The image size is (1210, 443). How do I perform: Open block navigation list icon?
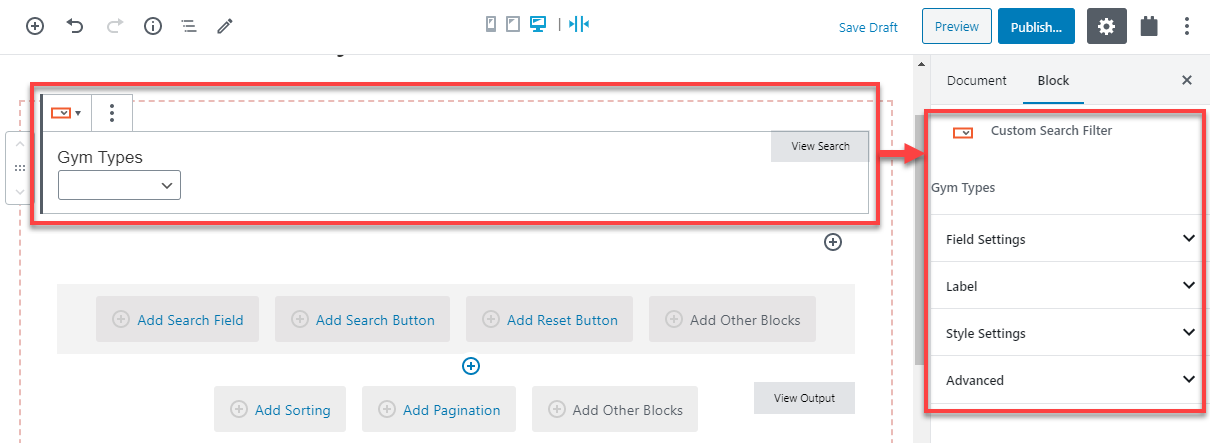pos(189,26)
